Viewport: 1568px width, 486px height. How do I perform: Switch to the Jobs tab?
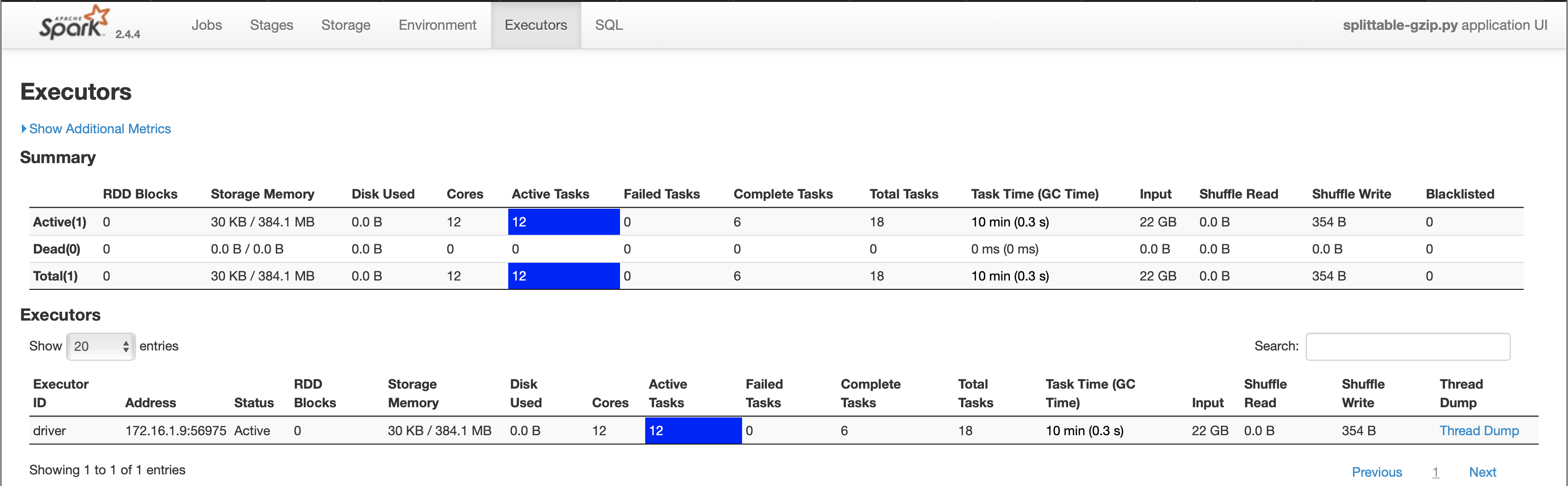click(x=207, y=25)
